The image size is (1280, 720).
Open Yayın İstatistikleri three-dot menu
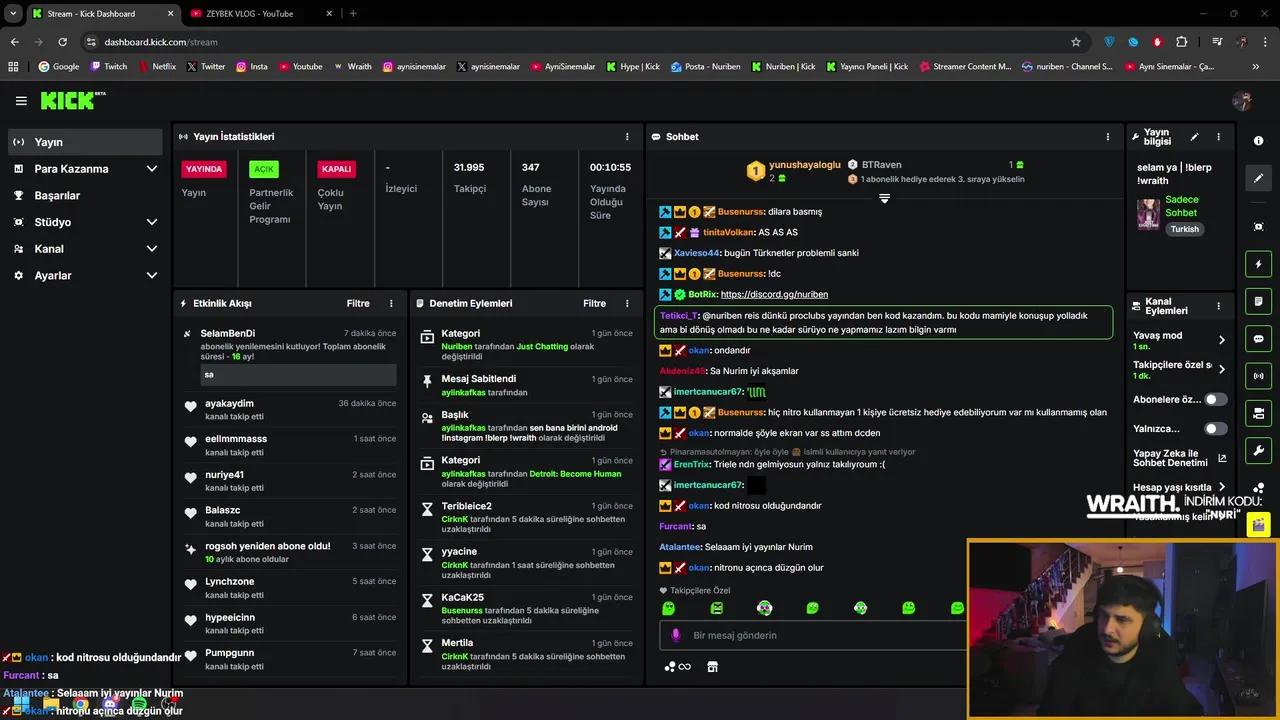[627, 137]
